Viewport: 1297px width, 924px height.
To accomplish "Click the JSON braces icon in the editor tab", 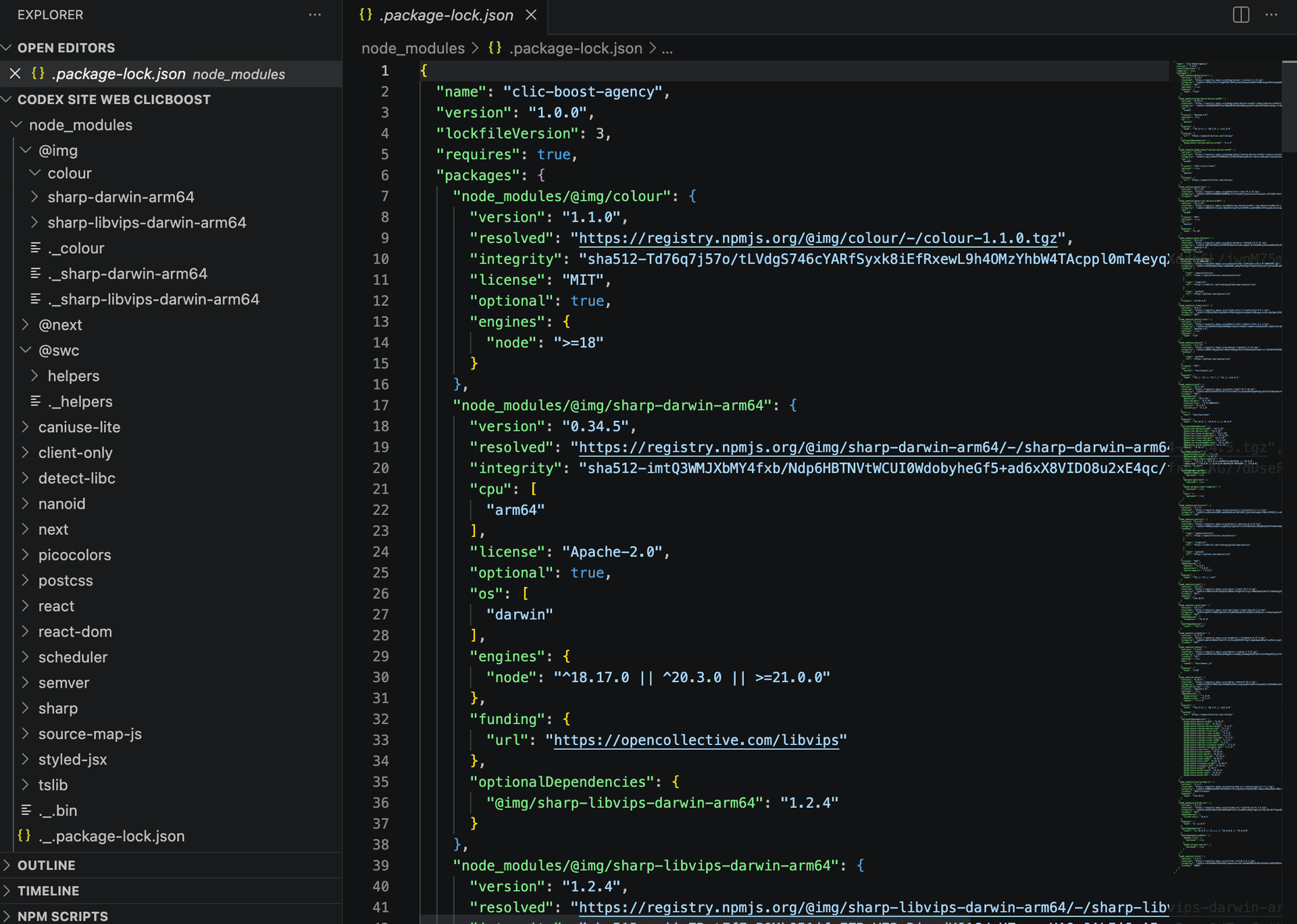I will tap(365, 15).
